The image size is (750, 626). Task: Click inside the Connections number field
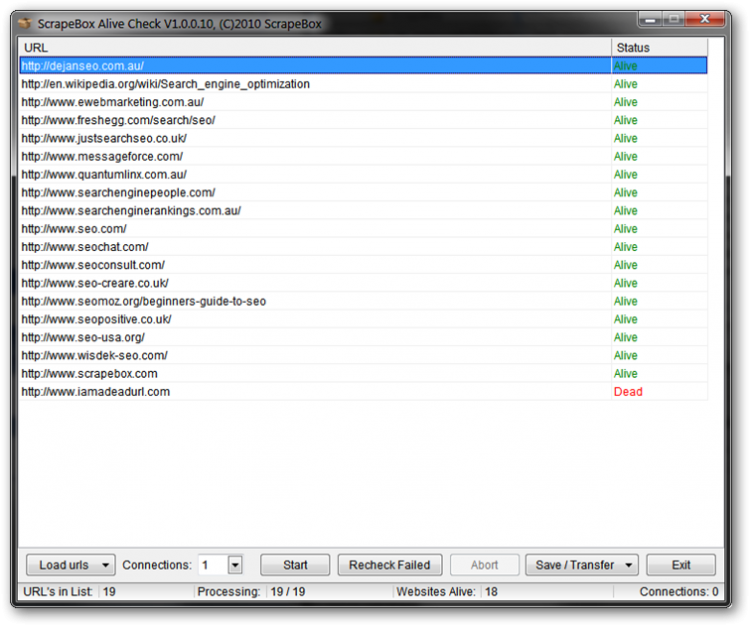pos(212,565)
